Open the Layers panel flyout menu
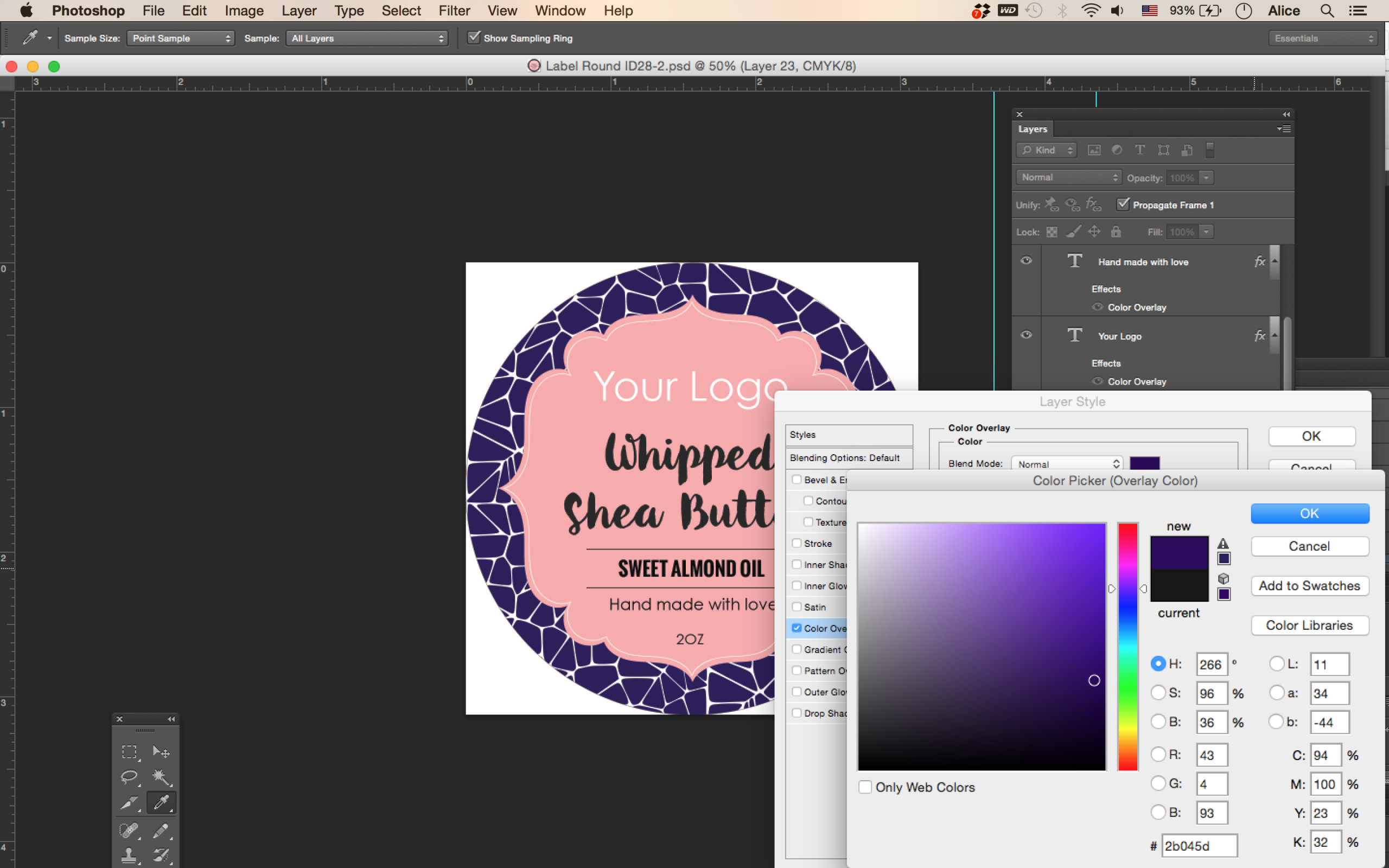Image resolution: width=1389 pixels, height=868 pixels. point(1284,129)
